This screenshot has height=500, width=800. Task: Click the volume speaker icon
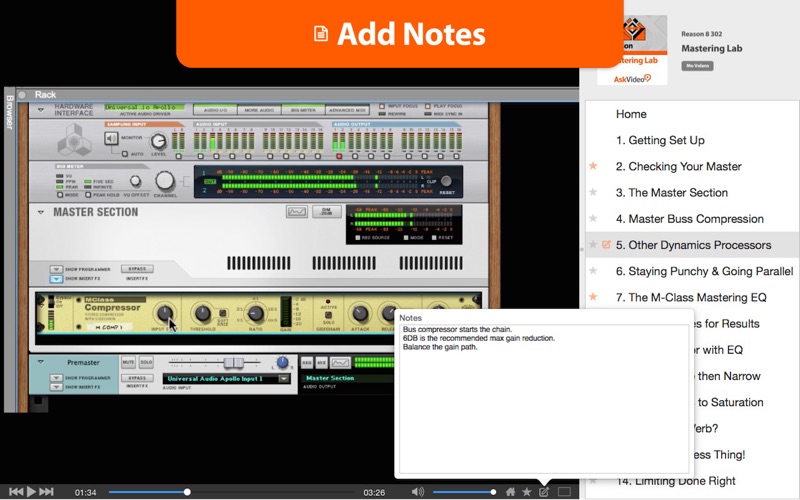[x=417, y=492]
